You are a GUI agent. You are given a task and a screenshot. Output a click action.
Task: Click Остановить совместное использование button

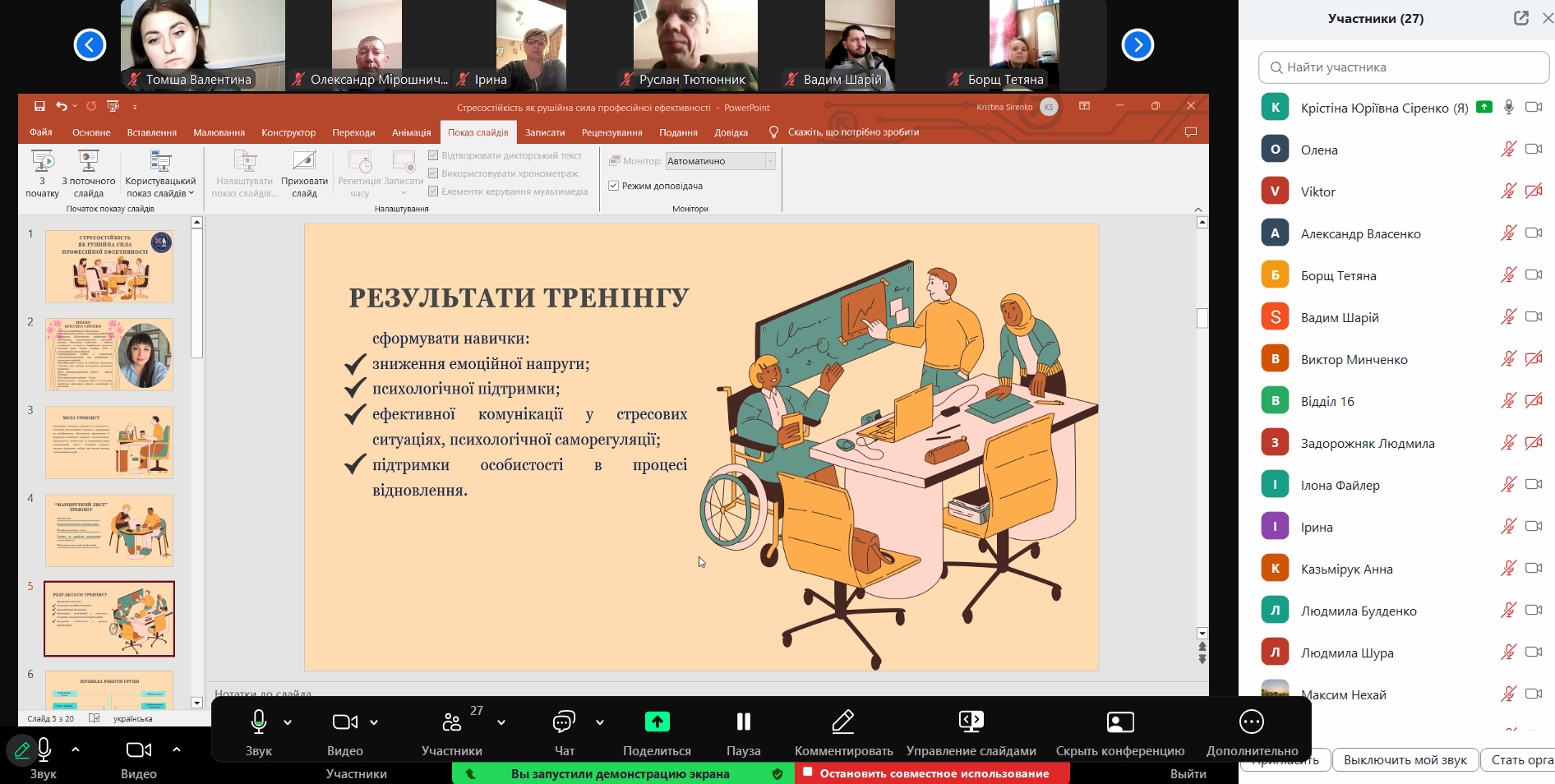pyautogui.click(x=933, y=773)
